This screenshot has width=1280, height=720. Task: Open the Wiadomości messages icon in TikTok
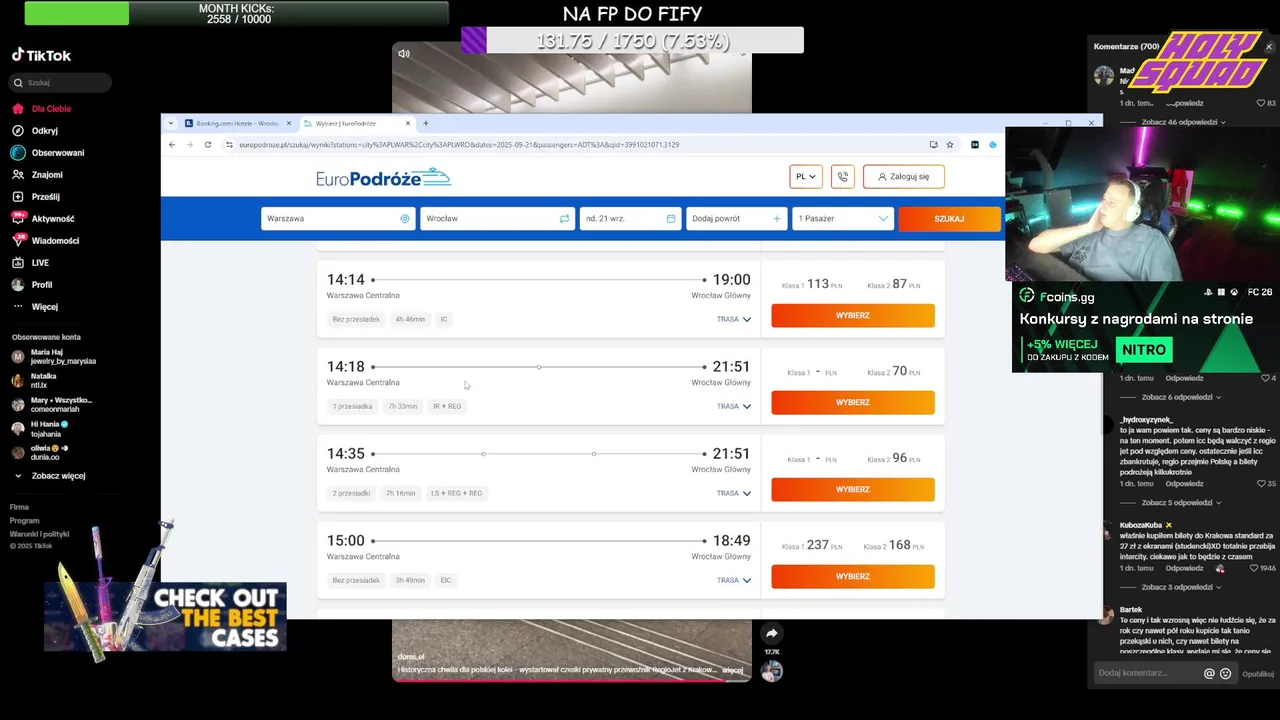18,241
